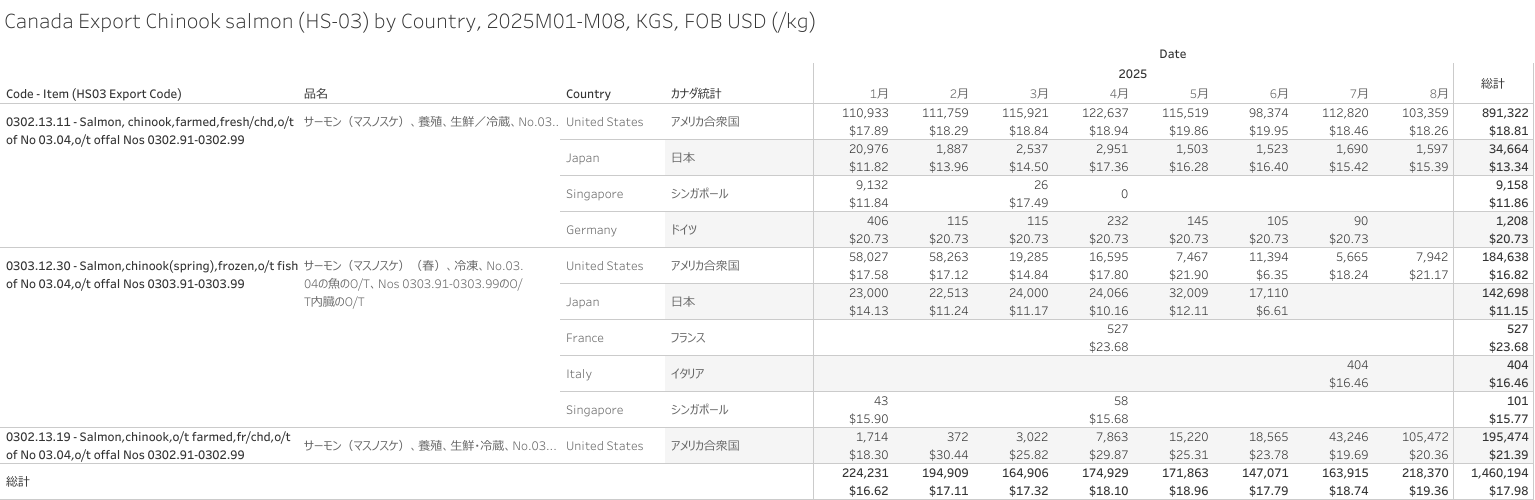
Task: Select the 0303.12.30 frozen chinook row label
Action: 152,275
